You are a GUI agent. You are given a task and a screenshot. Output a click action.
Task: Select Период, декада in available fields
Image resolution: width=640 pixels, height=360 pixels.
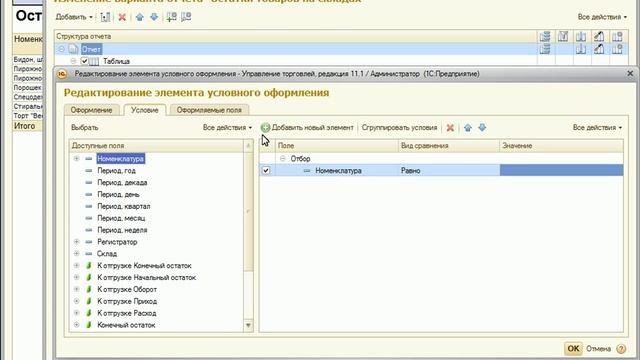[122, 182]
